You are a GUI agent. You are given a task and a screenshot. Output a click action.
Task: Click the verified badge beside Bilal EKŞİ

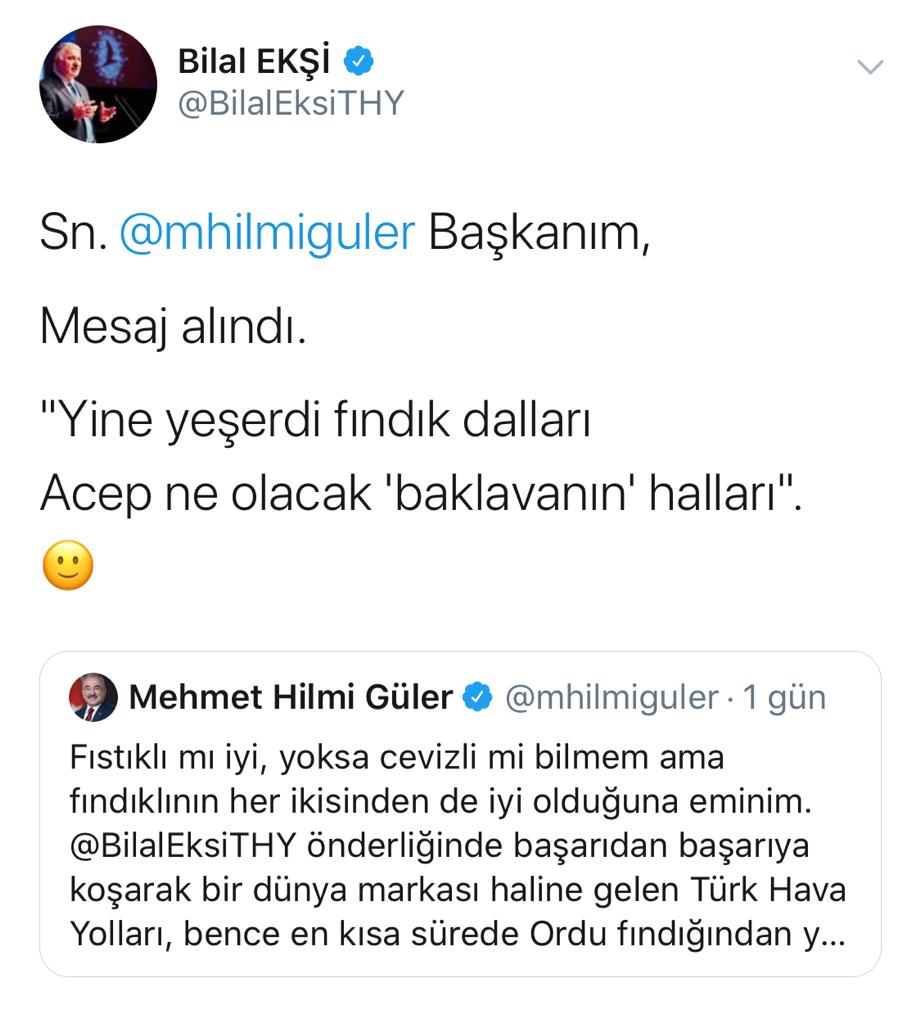pos(359,62)
